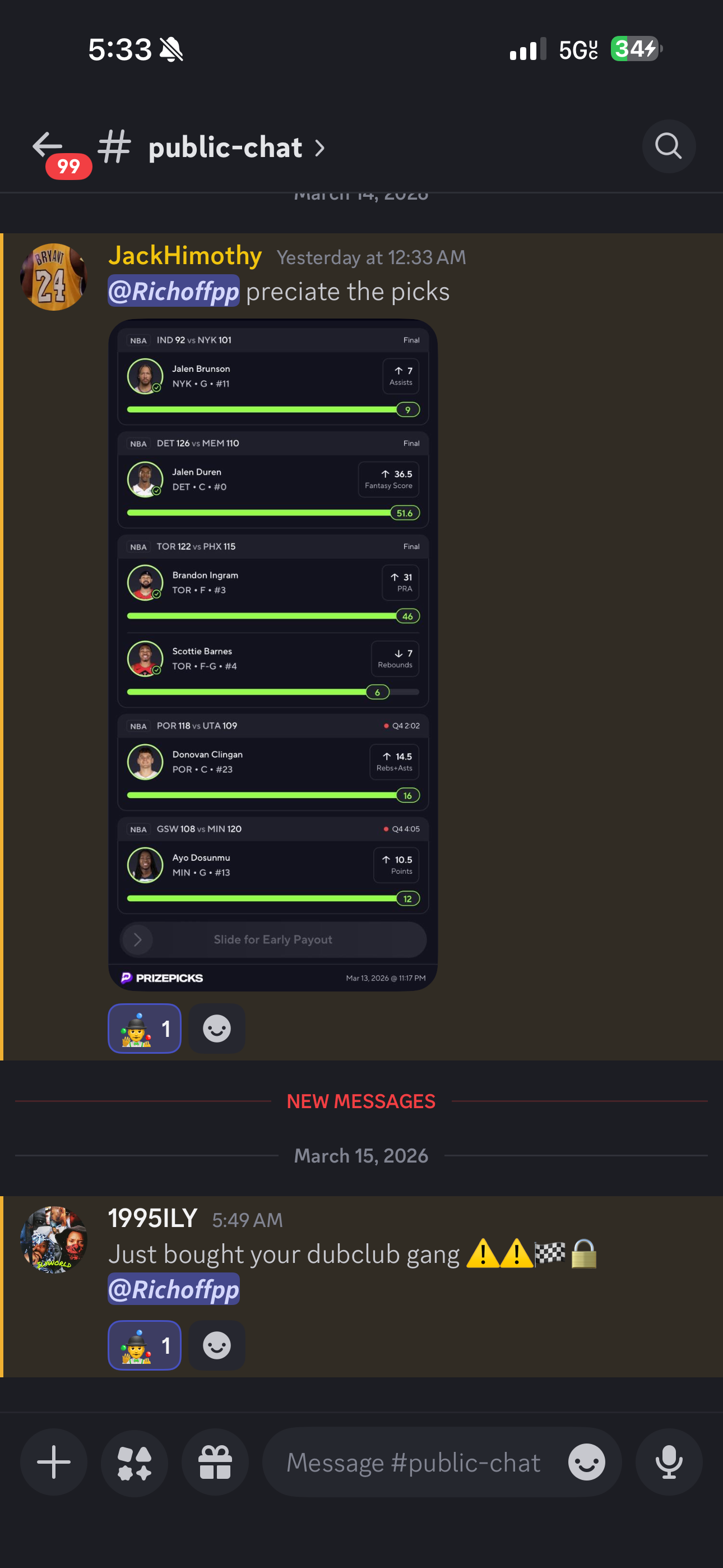Tap the gift icon
723x1568 pixels.
pos(215,1461)
